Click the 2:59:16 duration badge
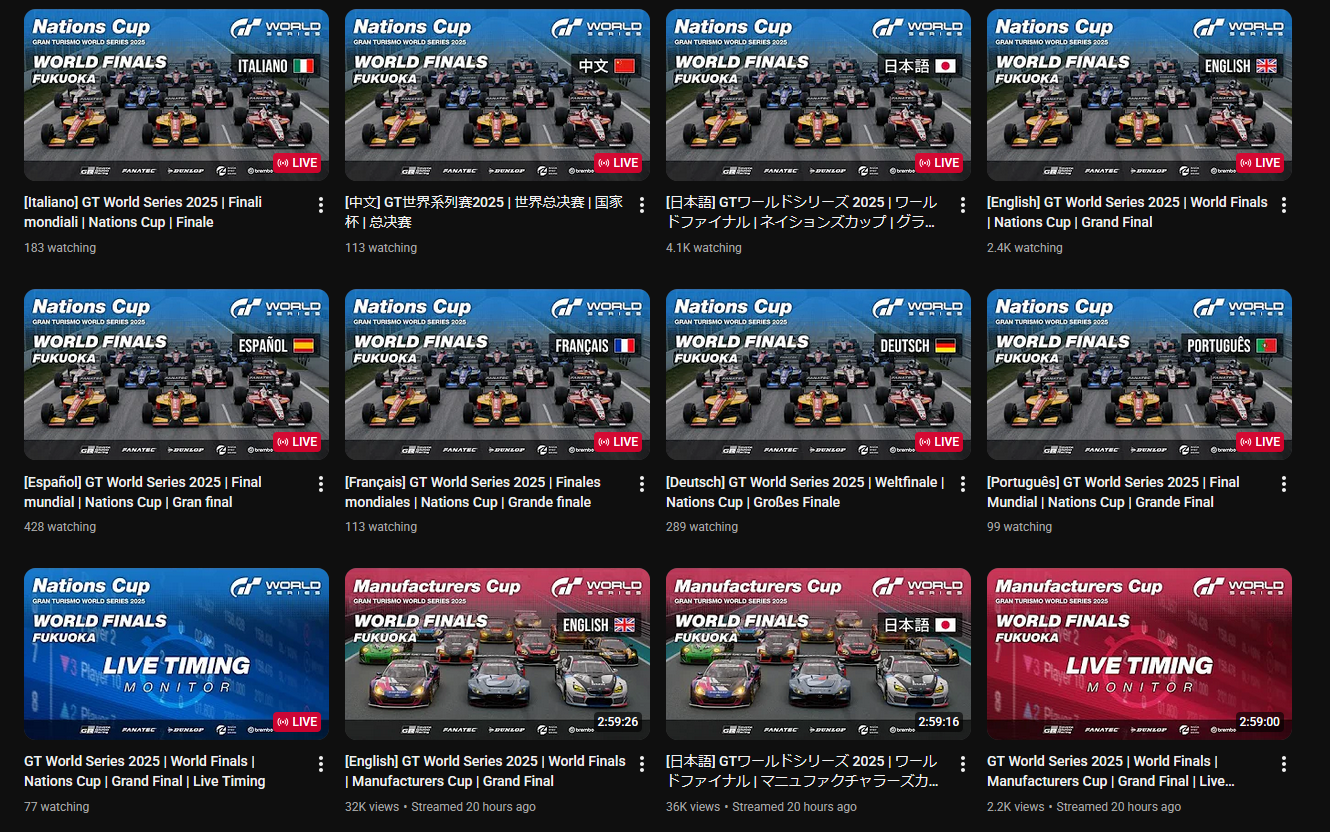Viewport: 1330px width, 832px height. pos(938,722)
